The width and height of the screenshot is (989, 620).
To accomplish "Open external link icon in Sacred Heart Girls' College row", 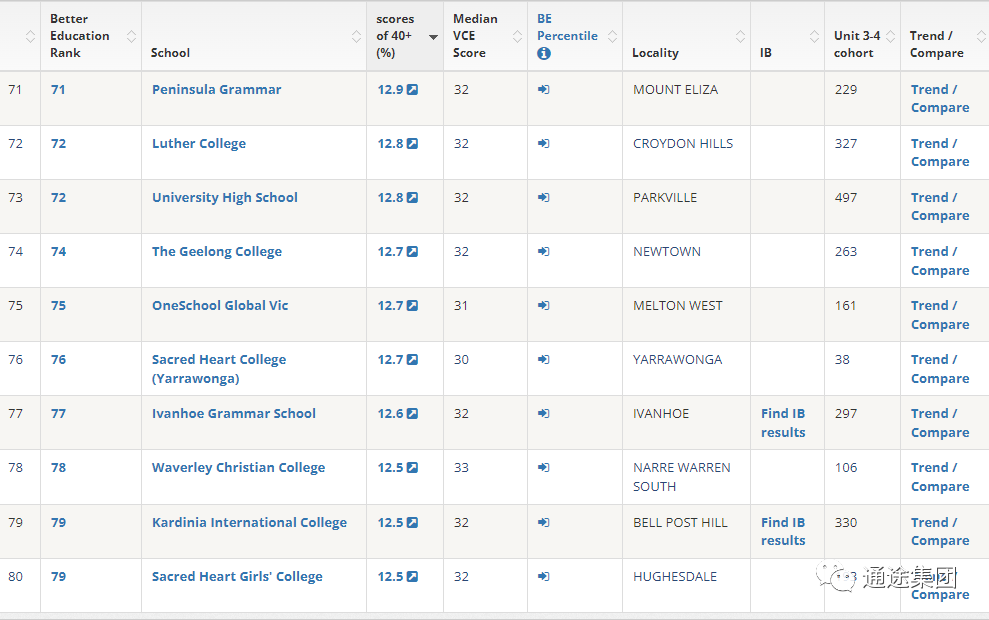I will click(412, 576).
